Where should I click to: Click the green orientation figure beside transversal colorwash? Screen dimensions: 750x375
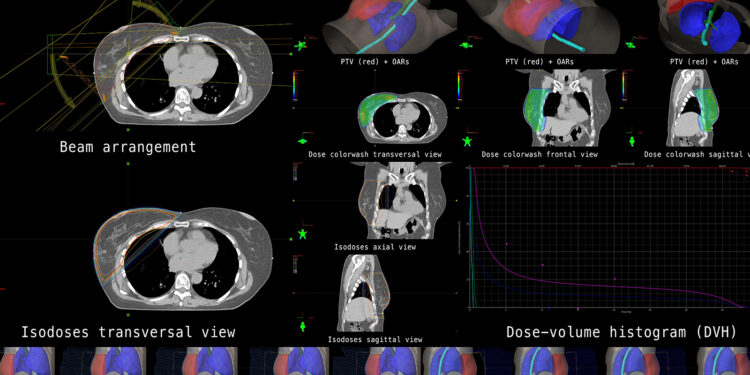(302, 142)
